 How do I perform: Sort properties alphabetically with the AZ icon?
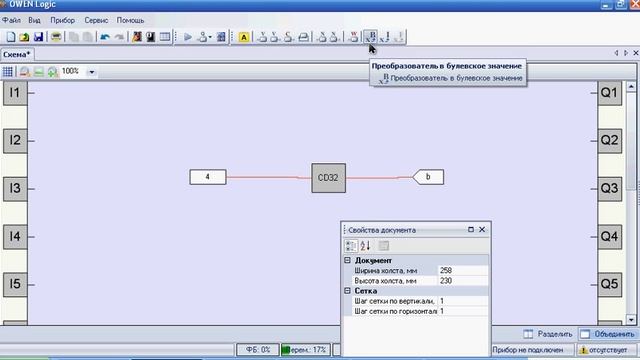(x=365, y=246)
